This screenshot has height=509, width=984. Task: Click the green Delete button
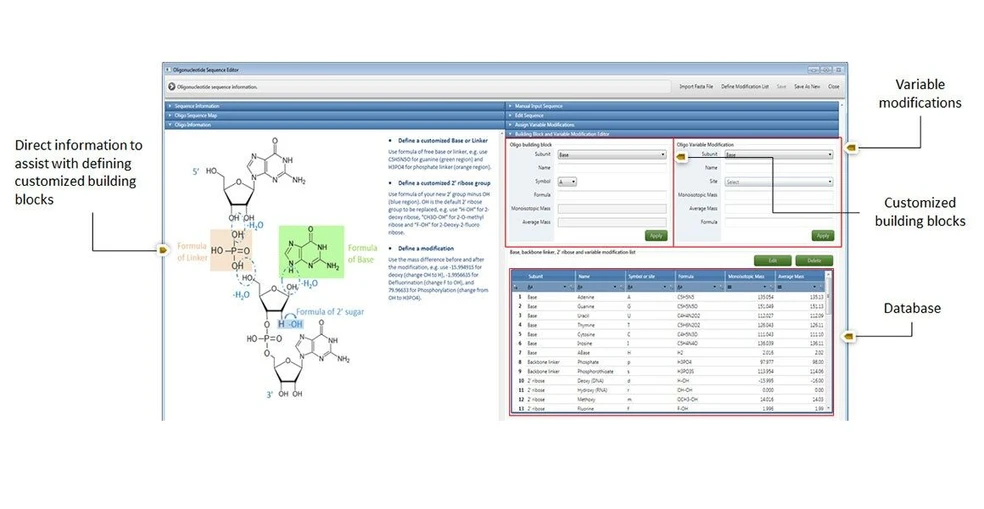point(814,260)
